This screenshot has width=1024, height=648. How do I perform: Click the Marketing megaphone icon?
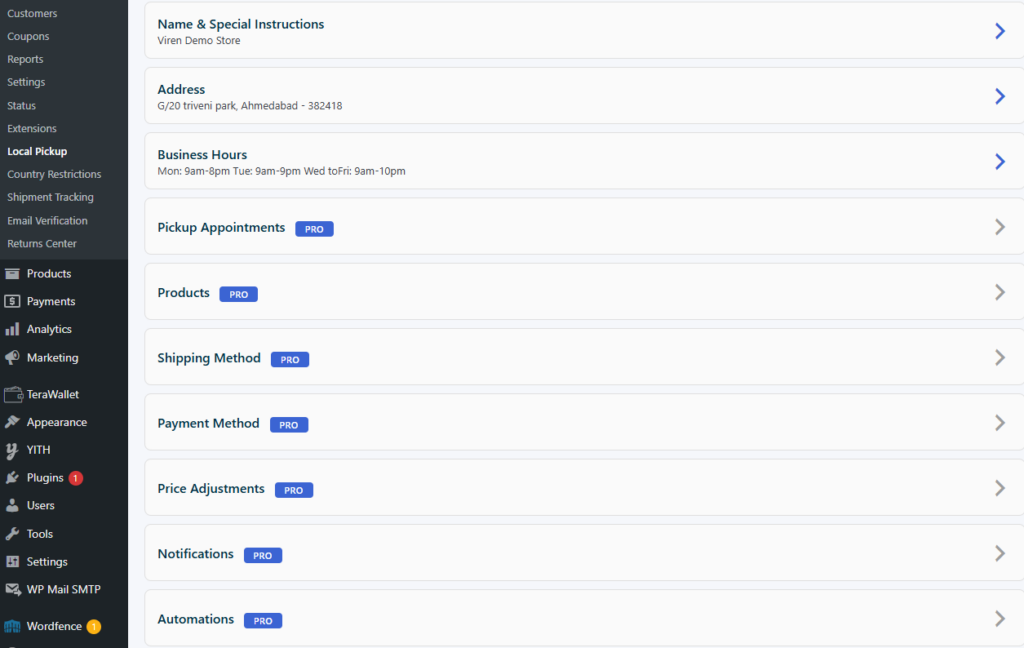coord(12,358)
